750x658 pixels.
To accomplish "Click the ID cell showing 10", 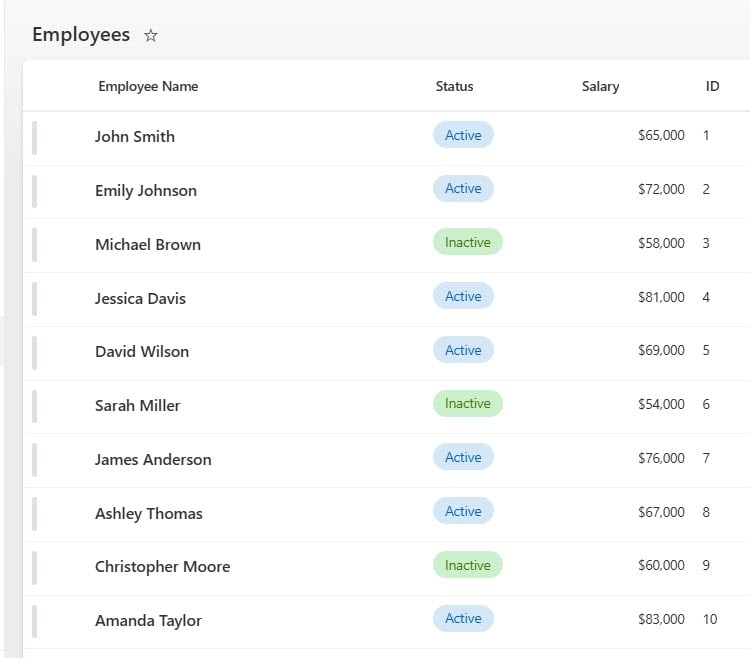I will [710, 619].
